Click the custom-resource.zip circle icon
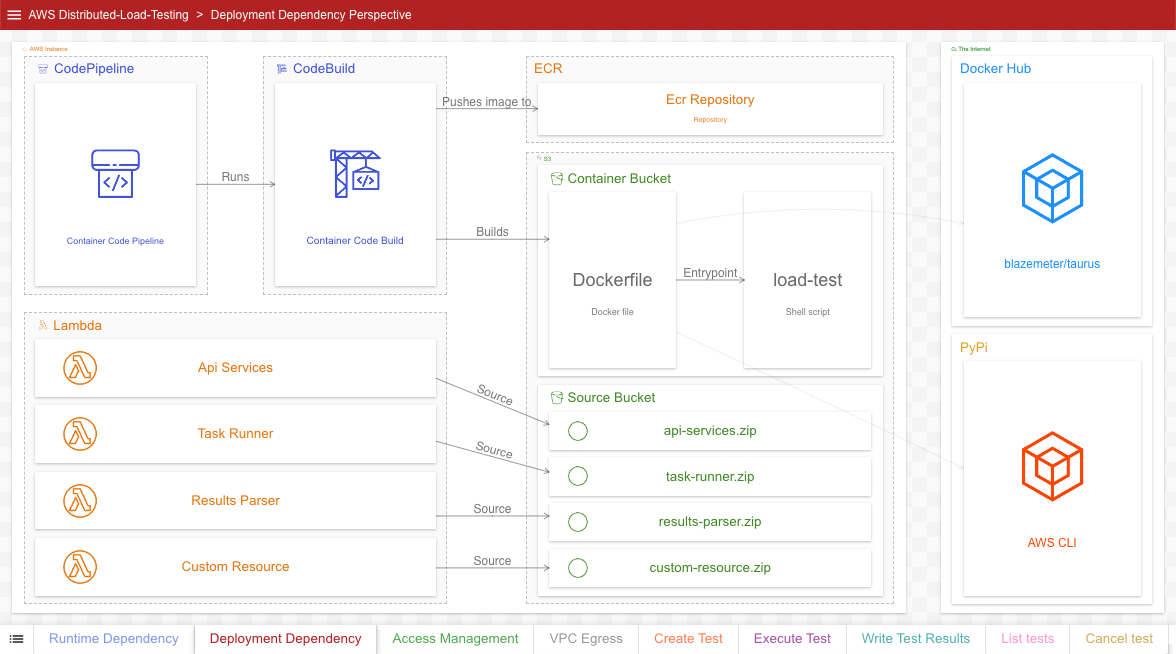The image size is (1176, 654). tap(578, 568)
